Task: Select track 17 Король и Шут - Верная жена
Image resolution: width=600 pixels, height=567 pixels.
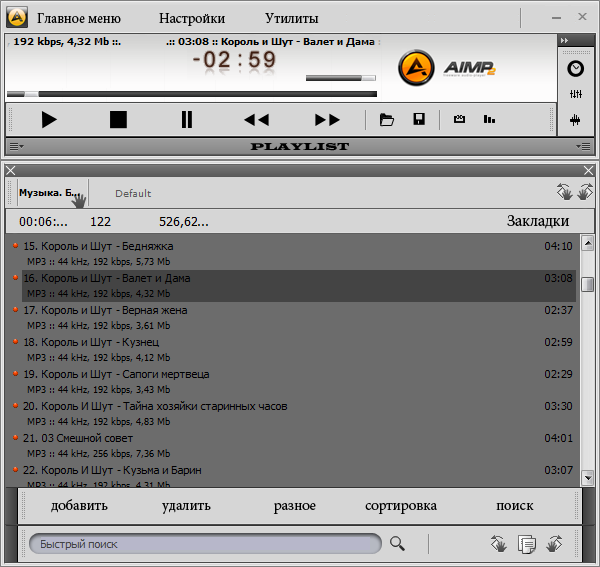Action: click(x=298, y=318)
